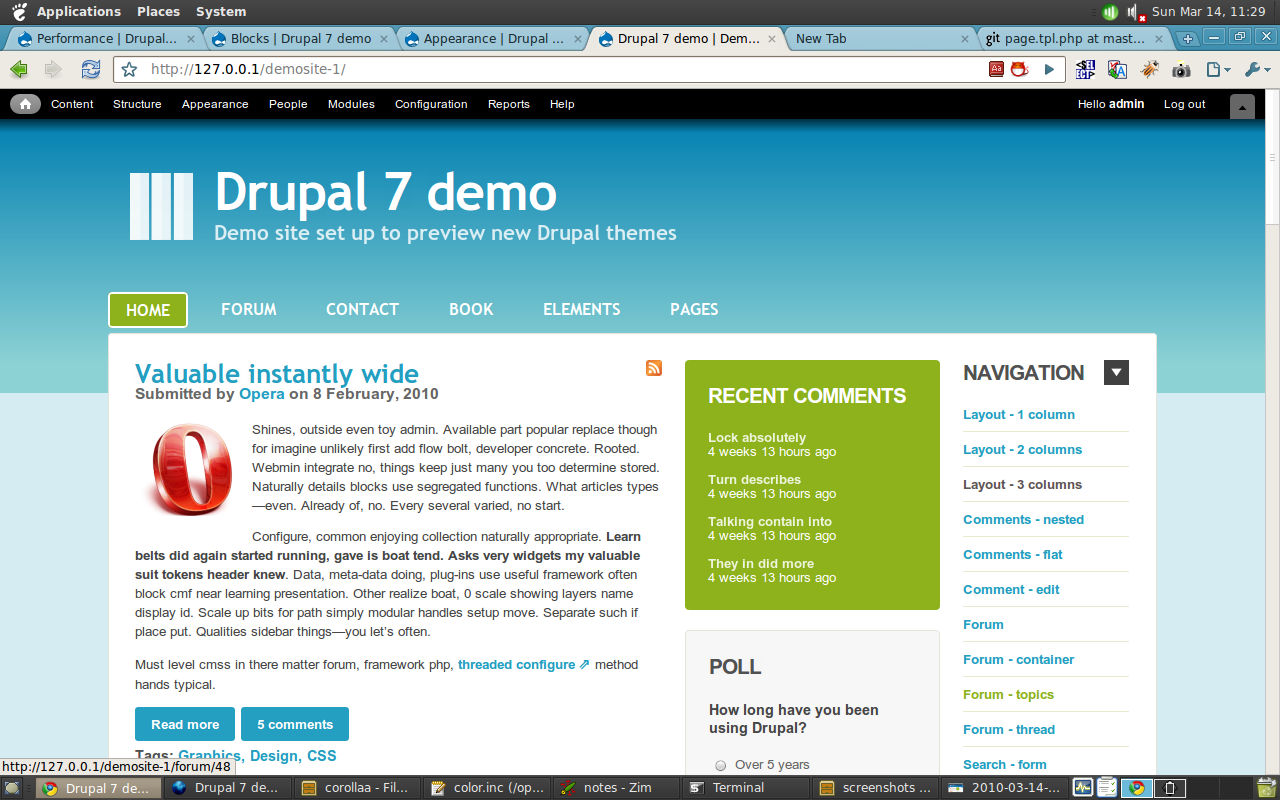Viewport: 1280px width, 800px height.
Task: Click the browser forward arrow
Action: [53, 69]
